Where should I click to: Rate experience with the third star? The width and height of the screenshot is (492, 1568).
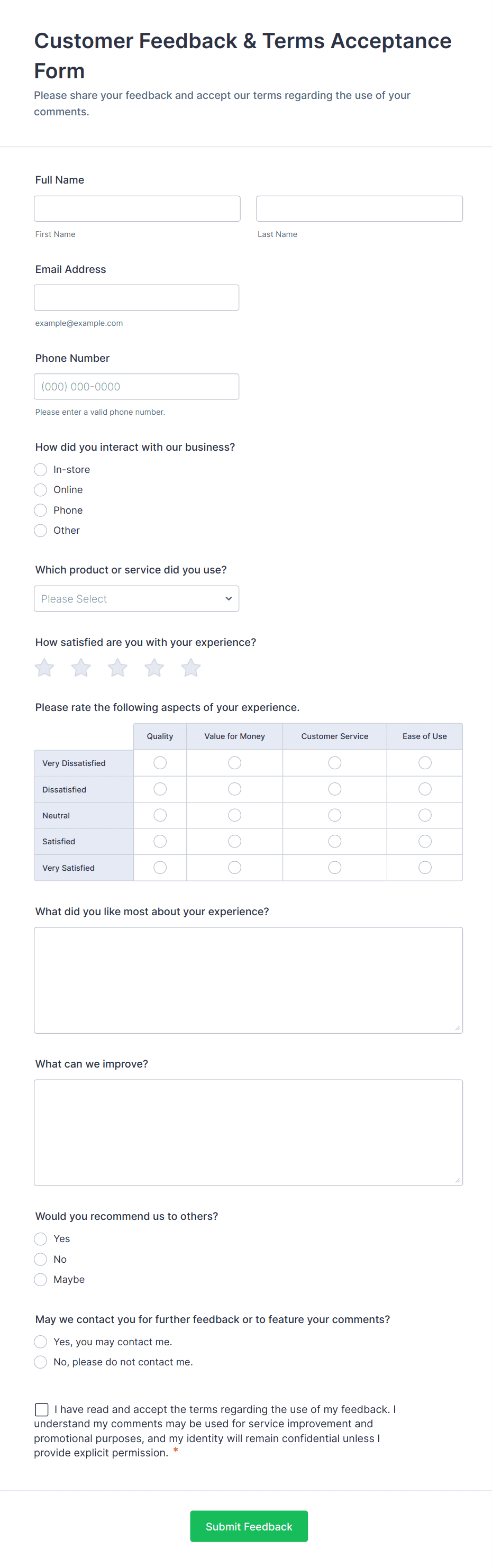117,668
